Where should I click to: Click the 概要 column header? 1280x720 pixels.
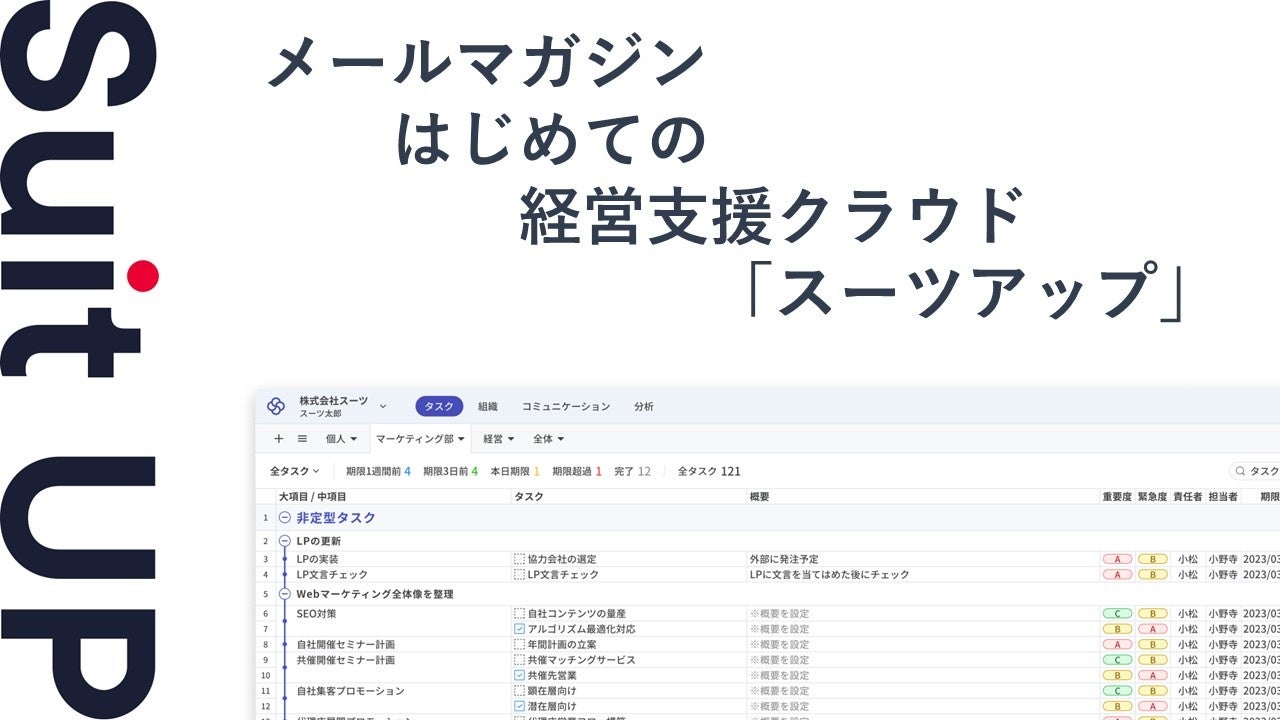(x=759, y=497)
